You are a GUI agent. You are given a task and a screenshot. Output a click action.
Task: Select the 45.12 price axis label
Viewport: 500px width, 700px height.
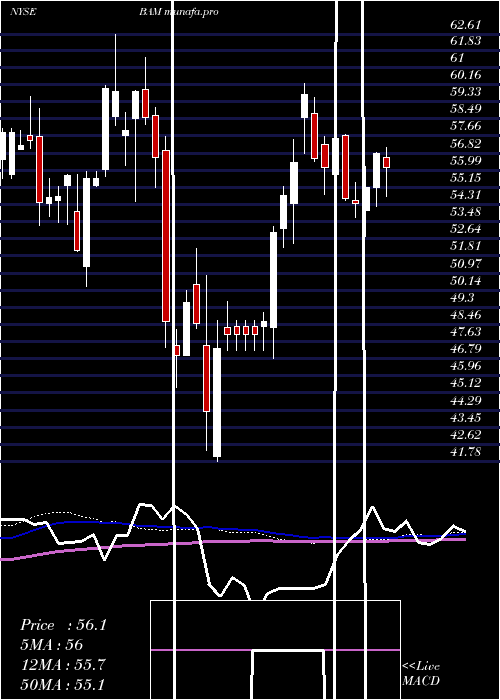466,383
